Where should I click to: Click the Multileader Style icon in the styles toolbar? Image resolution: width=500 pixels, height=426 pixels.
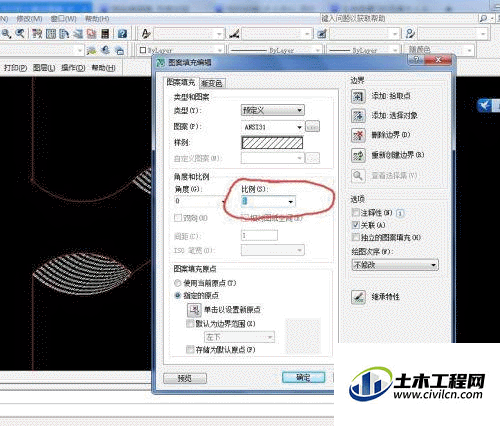410,33
